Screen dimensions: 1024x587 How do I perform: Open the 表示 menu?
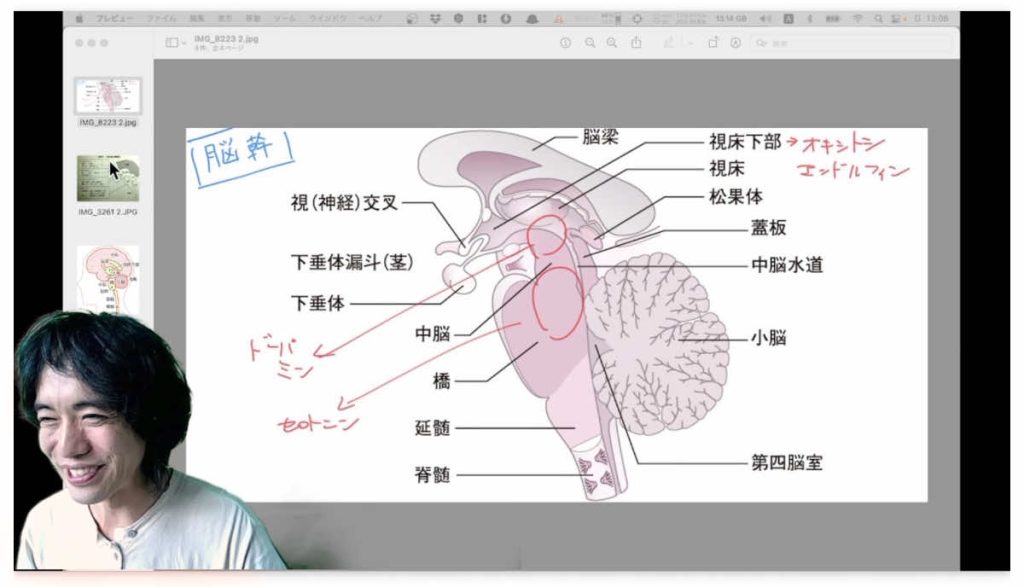(222, 19)
